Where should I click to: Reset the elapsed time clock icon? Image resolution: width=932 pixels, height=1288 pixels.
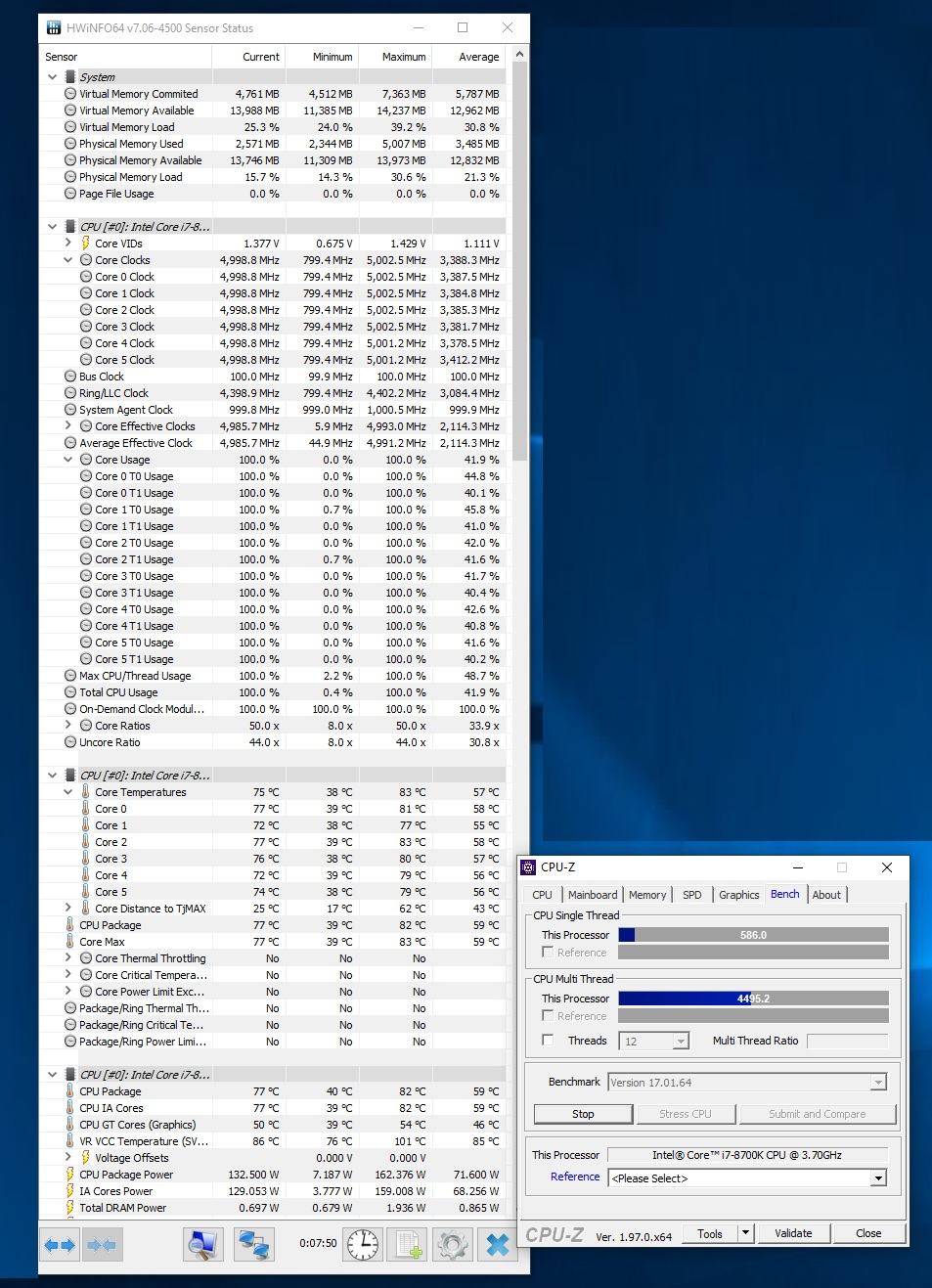(x=364, y=1245)
